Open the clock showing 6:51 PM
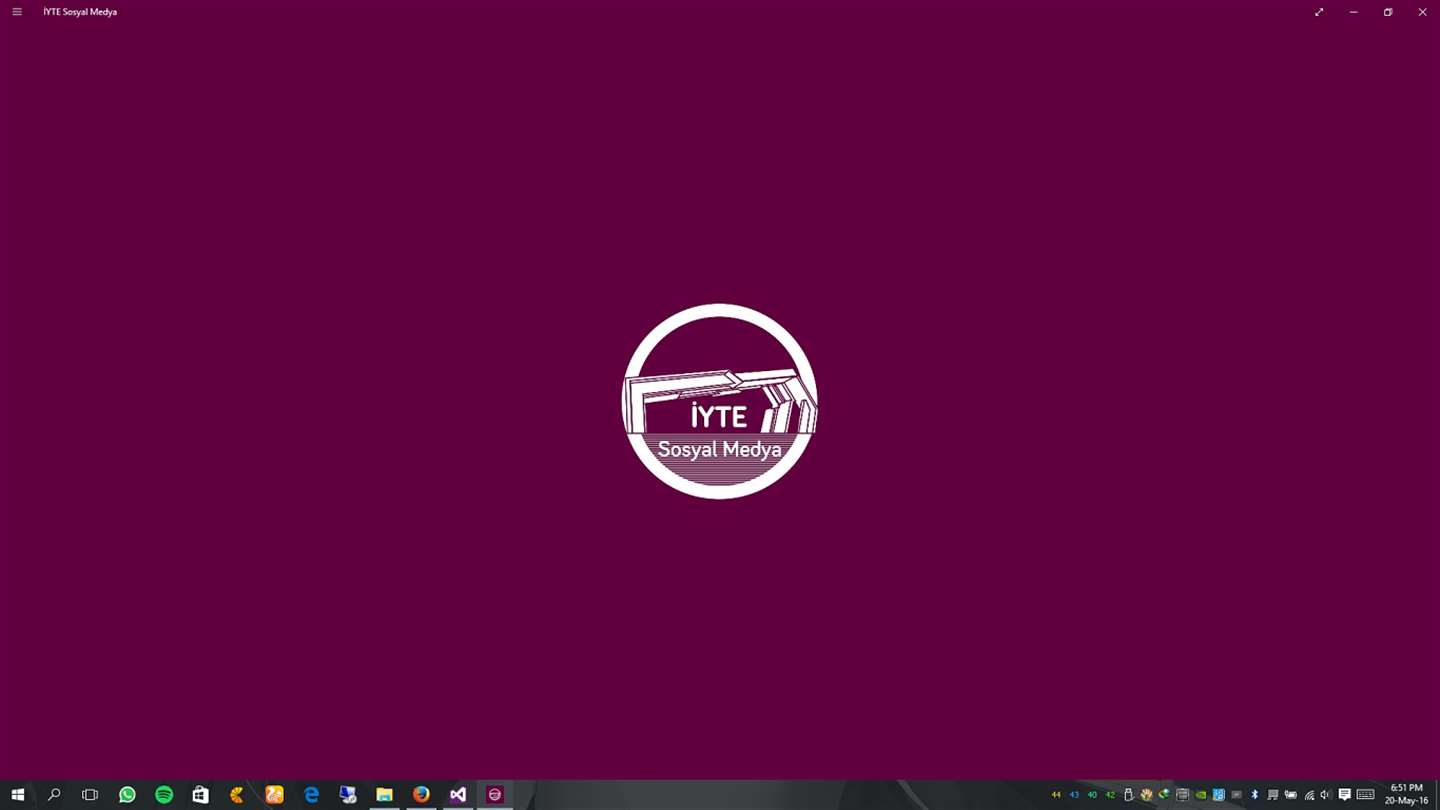1440x810 pixels. click(1406, 794)
